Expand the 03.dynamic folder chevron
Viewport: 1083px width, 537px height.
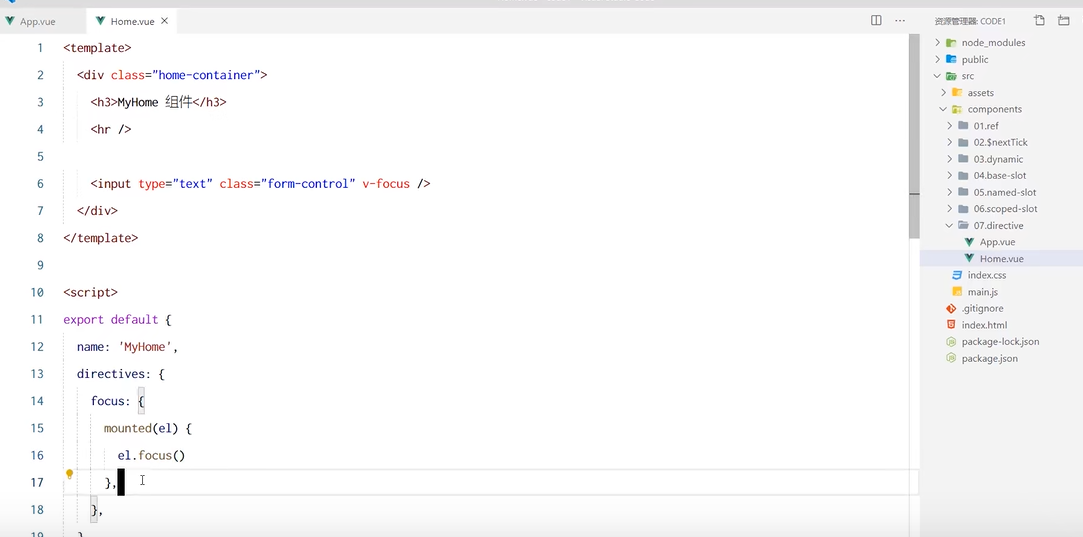[x=950, y=158]
